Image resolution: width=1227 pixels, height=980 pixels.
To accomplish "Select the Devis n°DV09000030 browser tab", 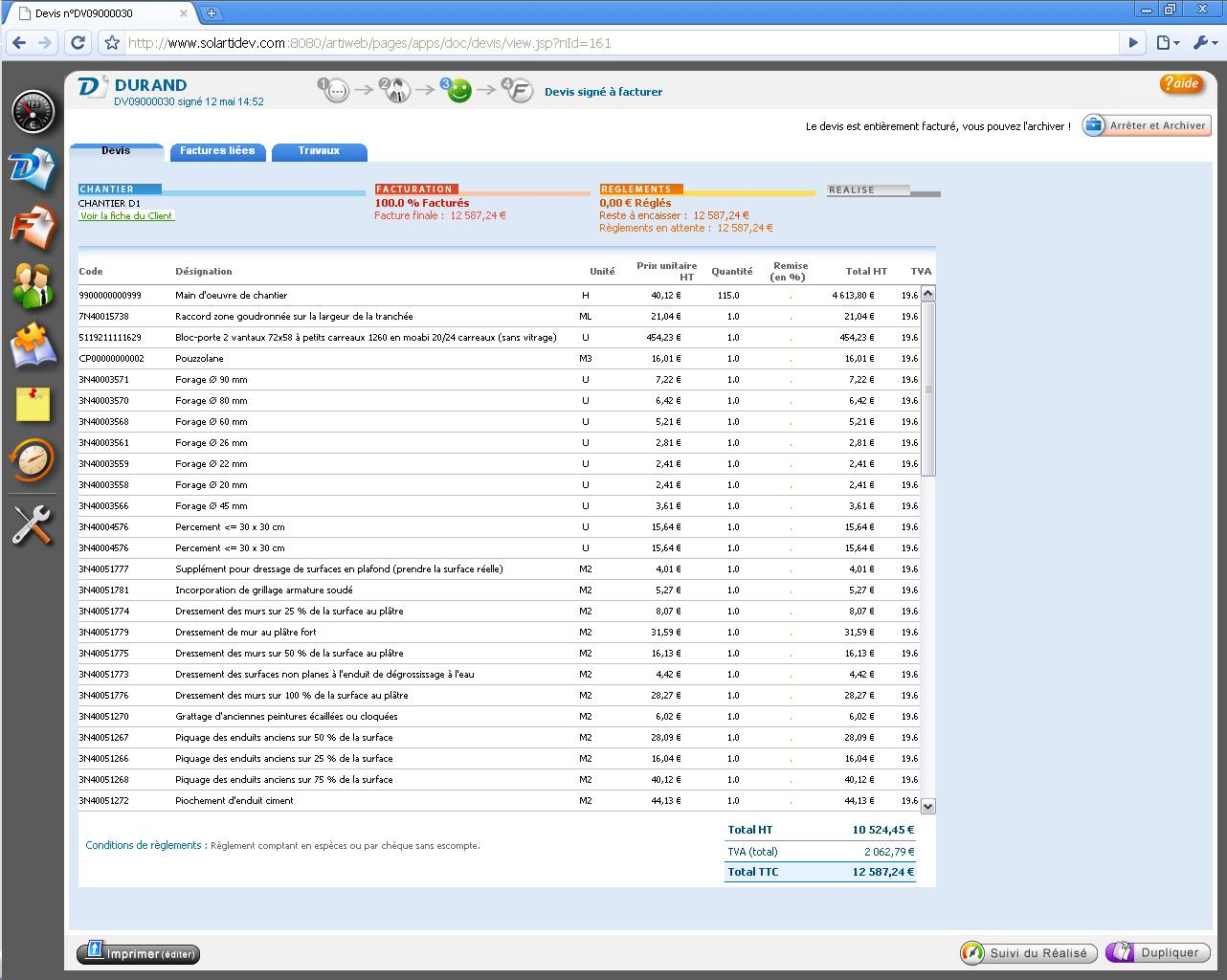I will [100, 13].
